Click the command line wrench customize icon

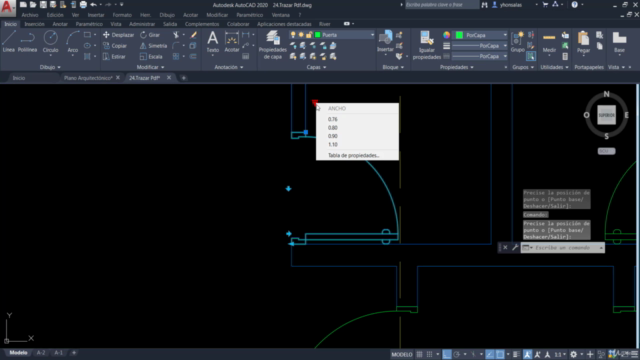pos(515,247)
